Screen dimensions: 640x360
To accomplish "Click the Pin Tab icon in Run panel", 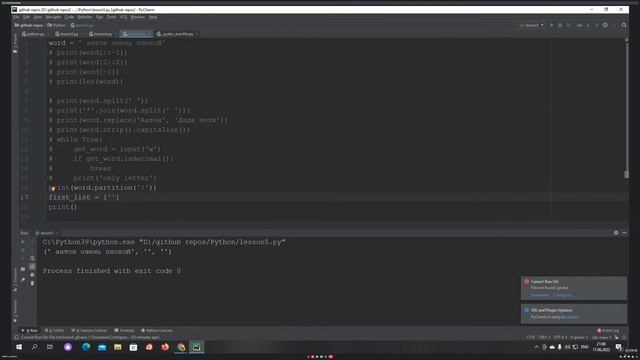I will coord(23,280).
